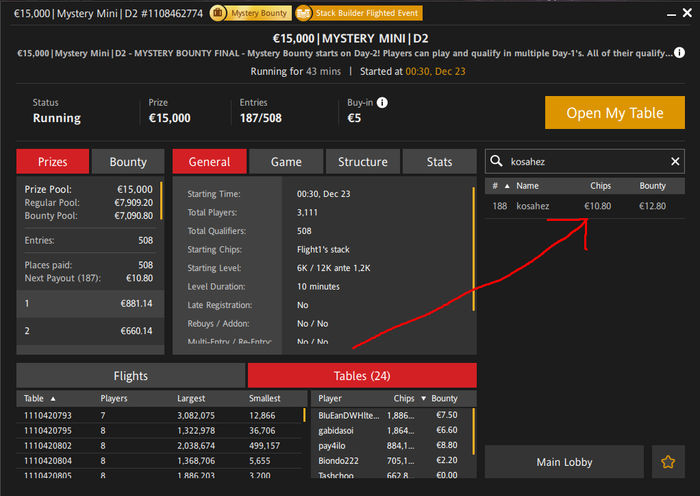Click Next Payout €10.80 value
This screenshot has width=700, height=496.
(x=139, y=278)
